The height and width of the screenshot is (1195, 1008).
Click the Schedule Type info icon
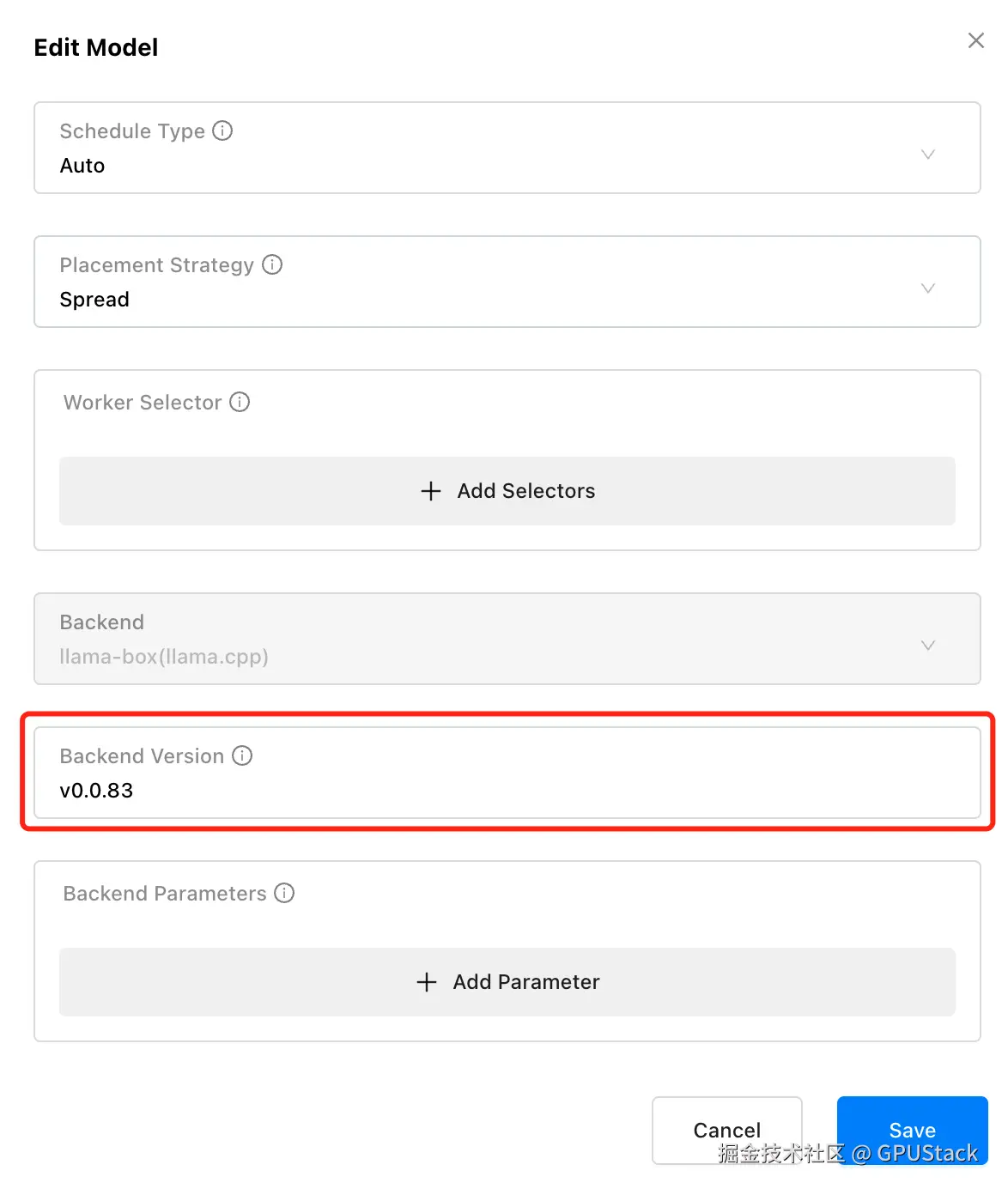[222, 130]
